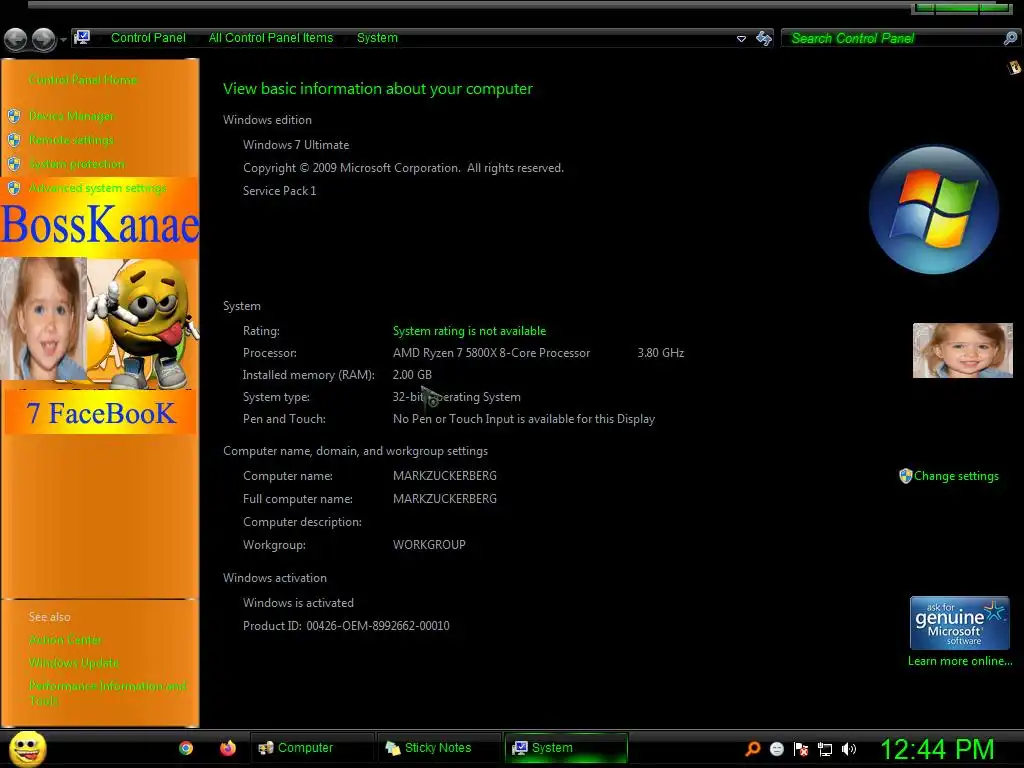Open System protection link
The image size is (1024, 768).
pos(76,164)
